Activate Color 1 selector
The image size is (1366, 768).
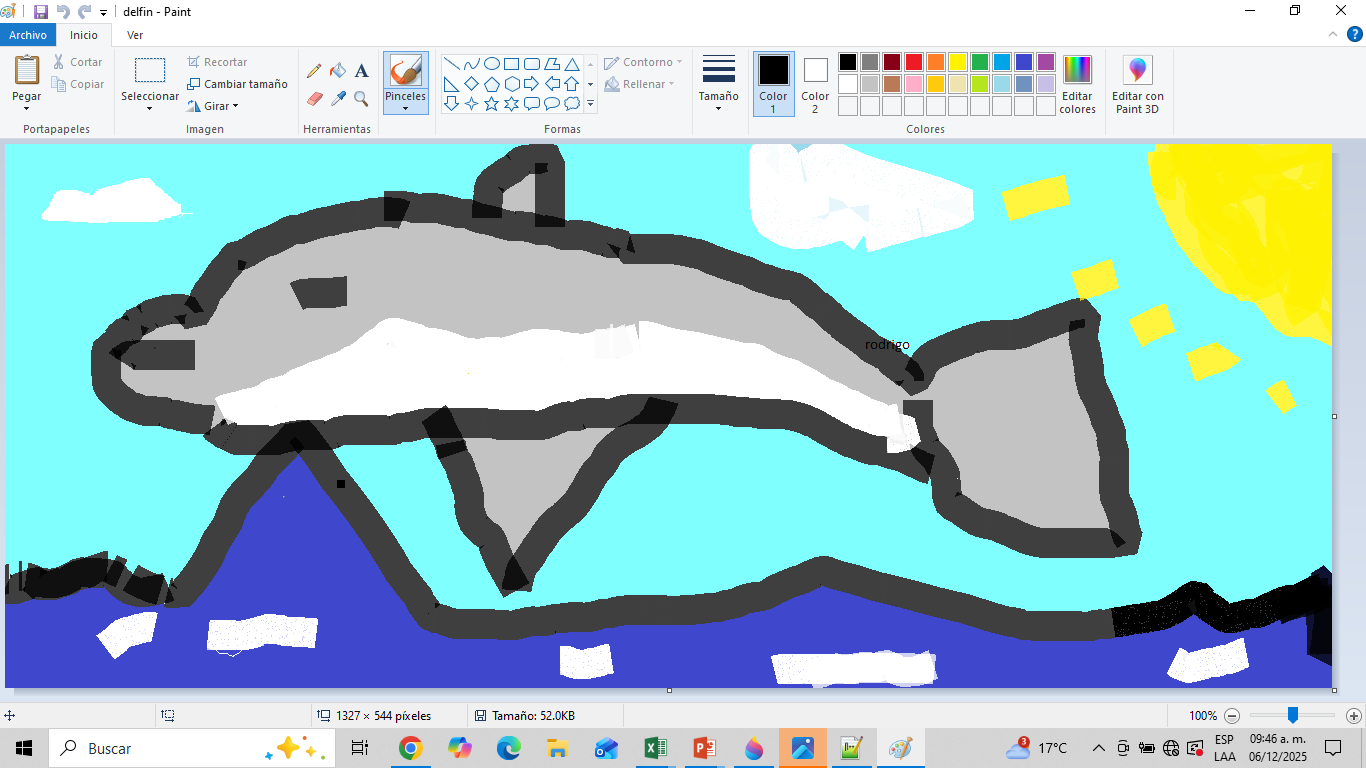[773, 84]
